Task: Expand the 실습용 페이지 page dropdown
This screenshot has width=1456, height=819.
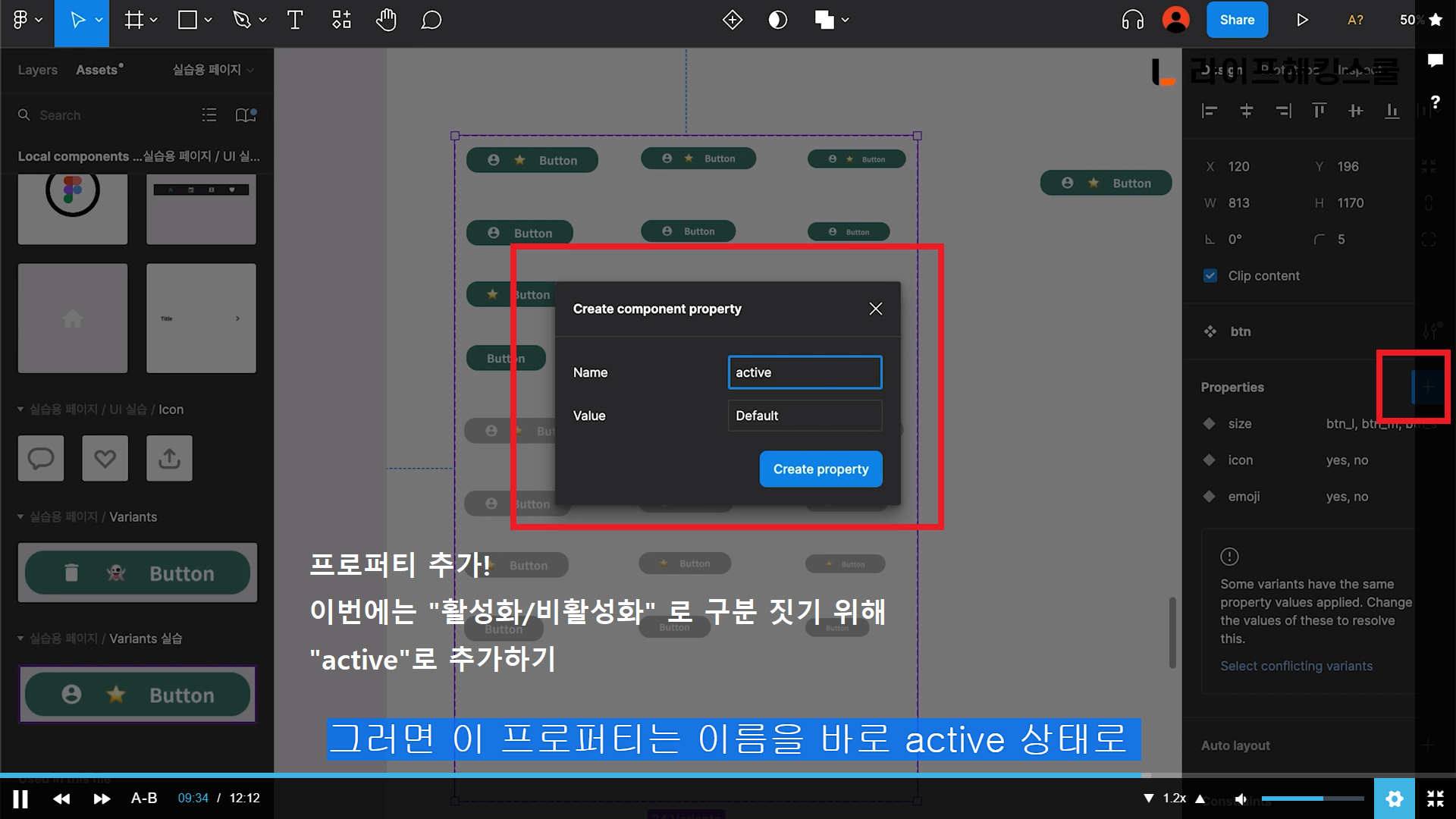Action: click(213, 70)
